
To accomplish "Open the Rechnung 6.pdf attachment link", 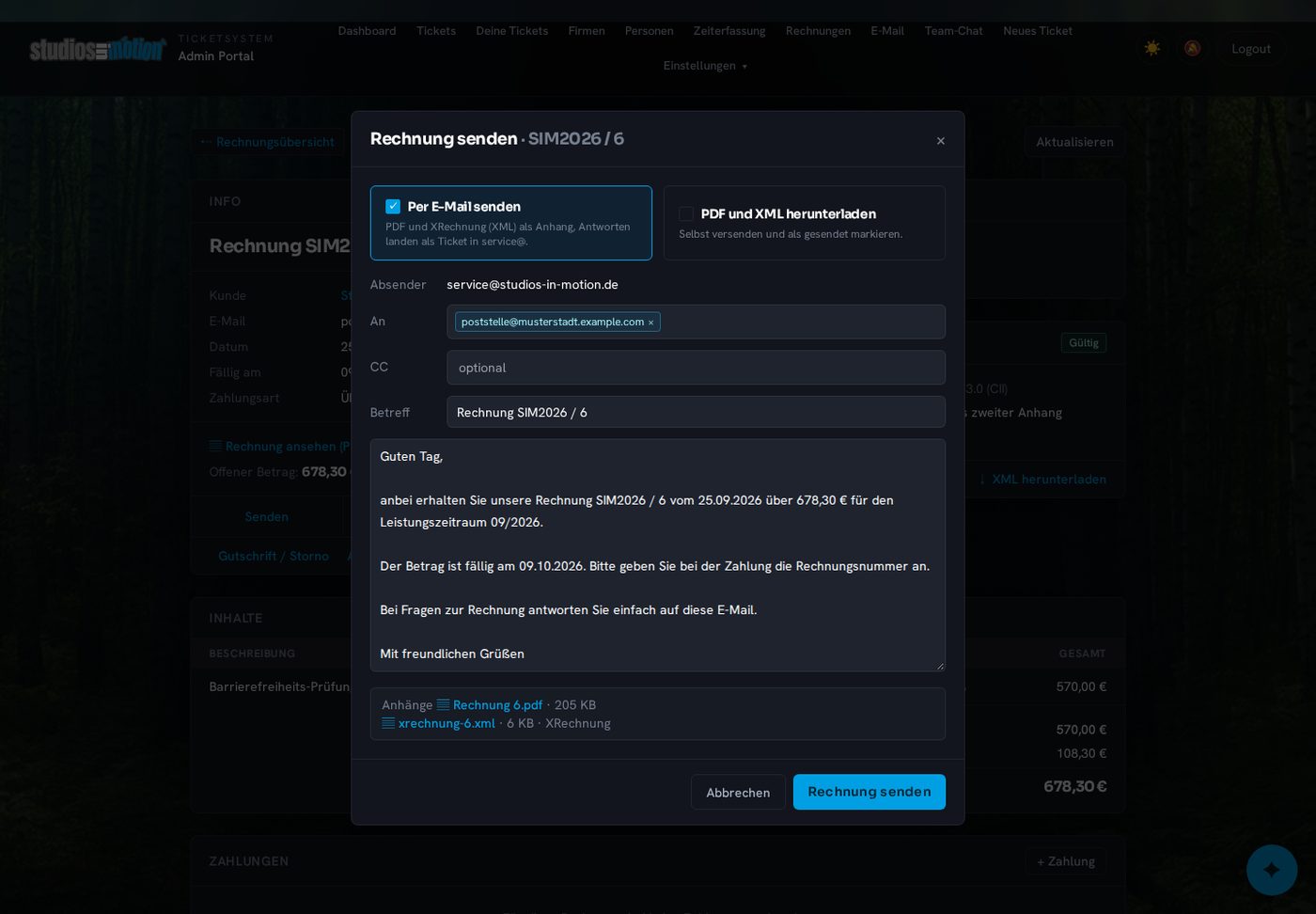I will click(x=497, y=705).
